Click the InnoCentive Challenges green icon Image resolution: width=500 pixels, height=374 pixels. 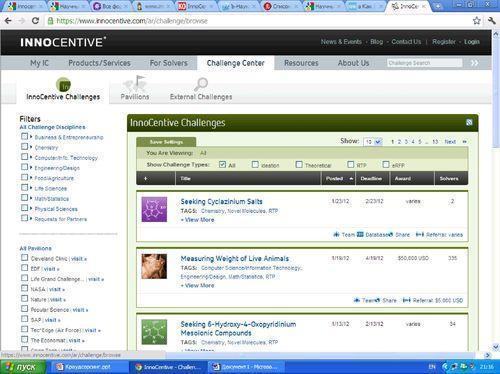coord(63,85)
